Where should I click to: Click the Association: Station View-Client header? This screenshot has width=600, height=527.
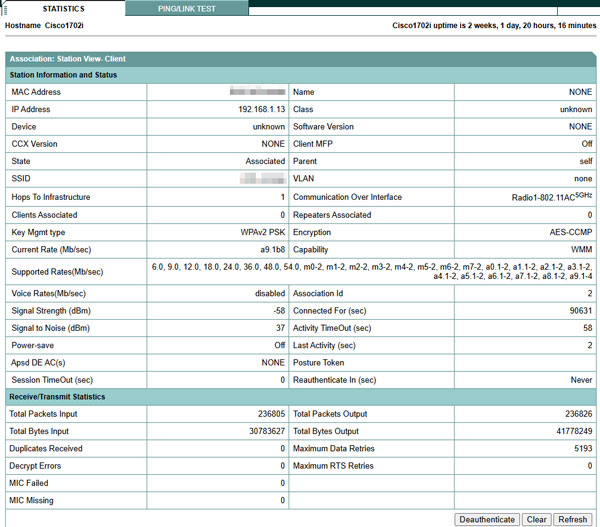[x=68, y=59]
